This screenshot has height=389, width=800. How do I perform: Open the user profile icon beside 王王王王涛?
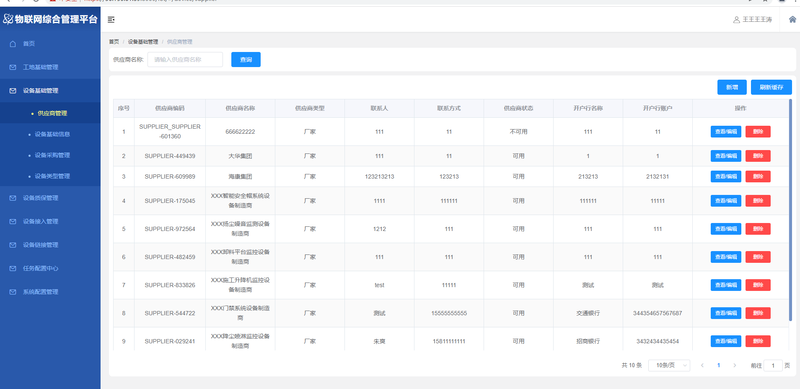(736, 20)
